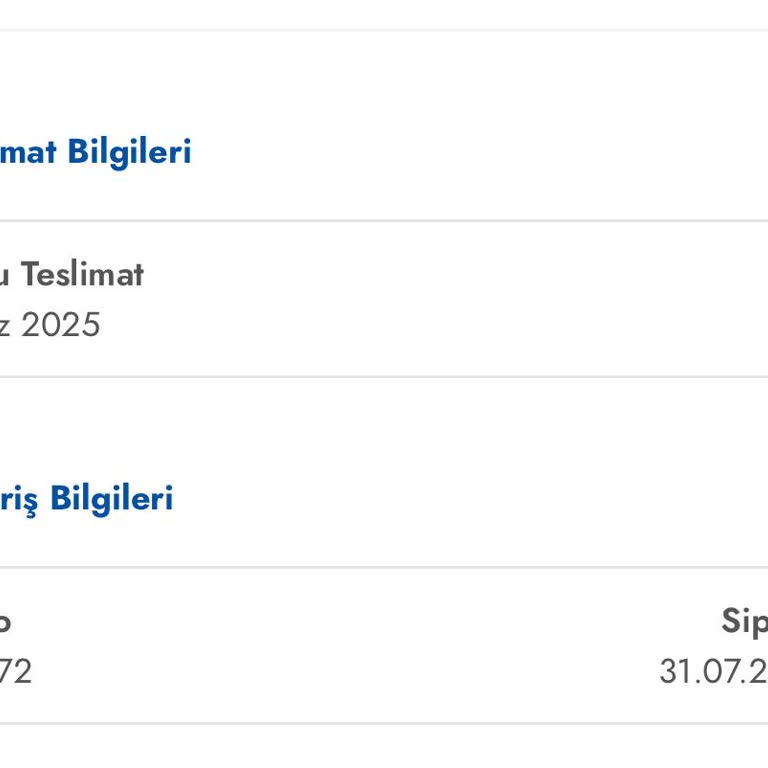Viewport: 768px width, 768px height.
Task: Click the order date starting 31.07
Action: pos(712,671)
